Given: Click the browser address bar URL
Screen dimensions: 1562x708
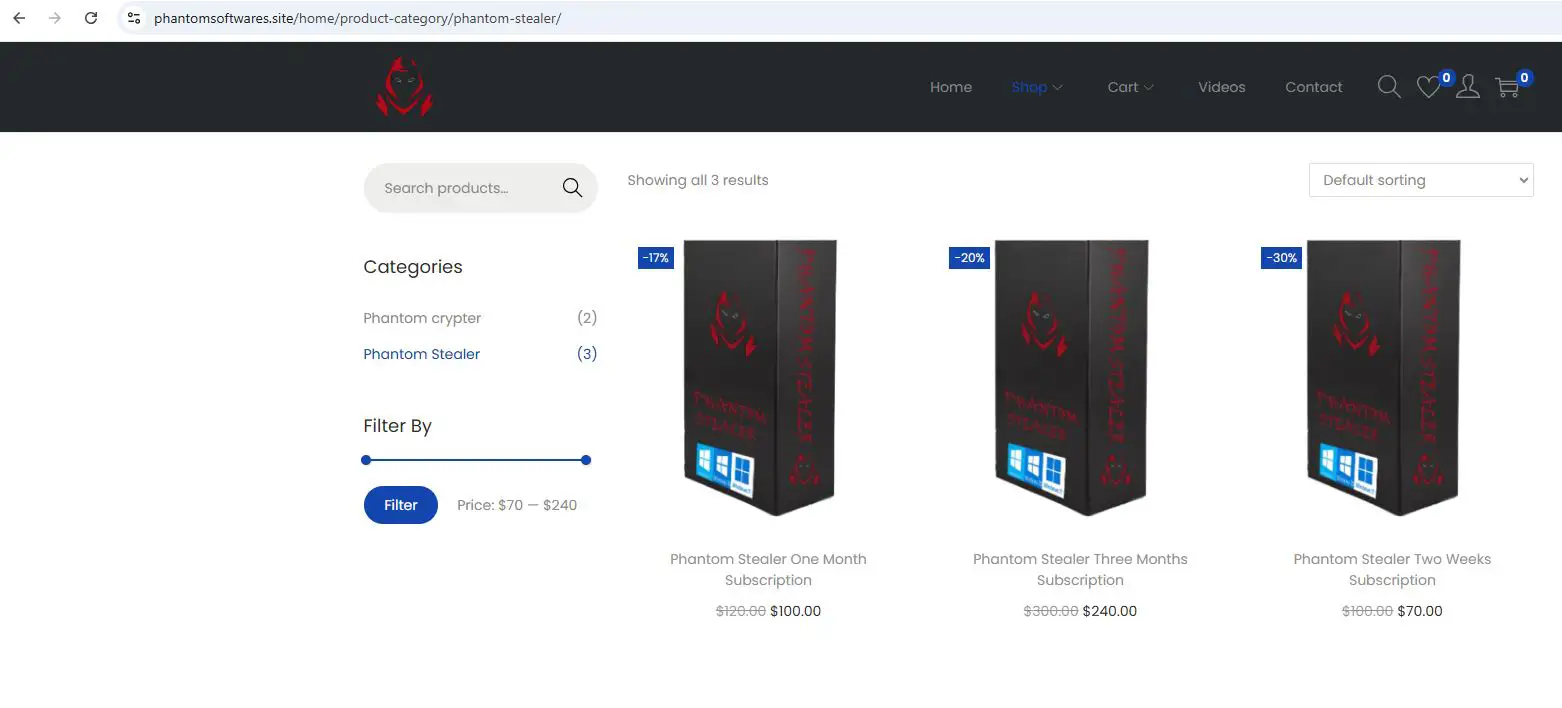Looking at the screenshot, I should pos(357,19).
